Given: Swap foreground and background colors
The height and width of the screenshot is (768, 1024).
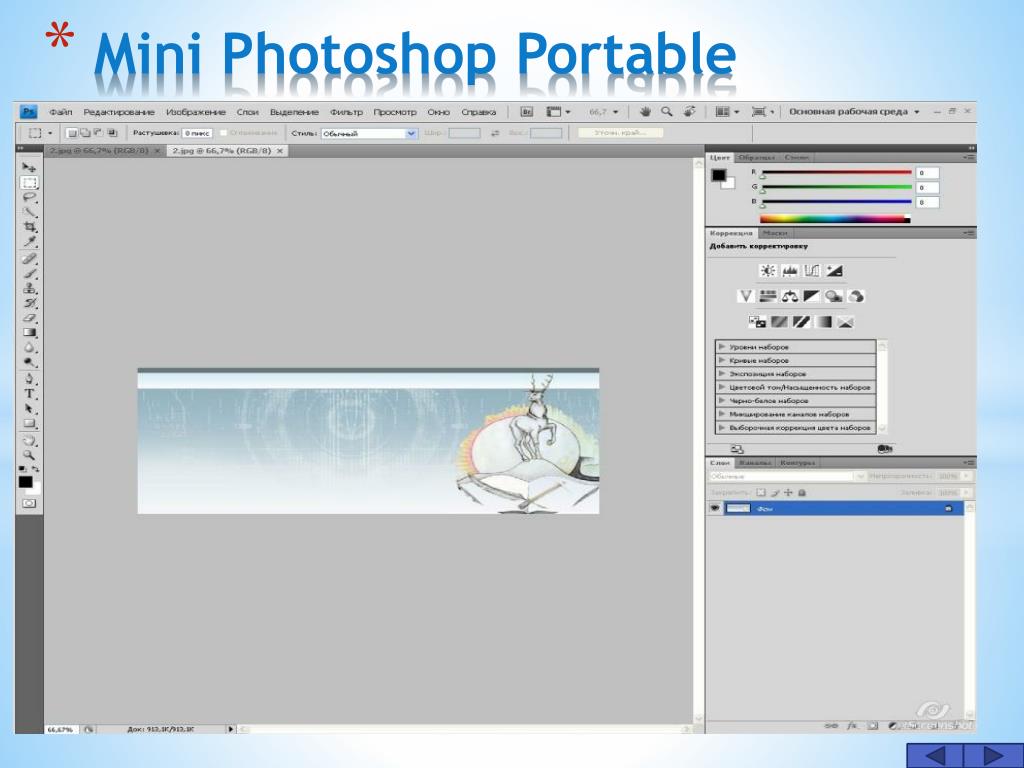Looking at the screenshot, I should [x=35, y=469].
